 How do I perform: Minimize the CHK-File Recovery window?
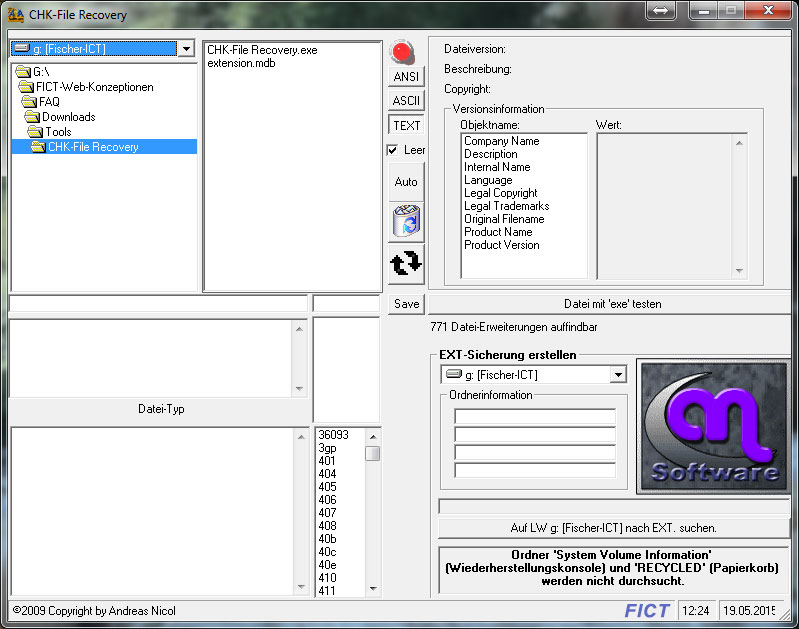click(x=704, y=11)
